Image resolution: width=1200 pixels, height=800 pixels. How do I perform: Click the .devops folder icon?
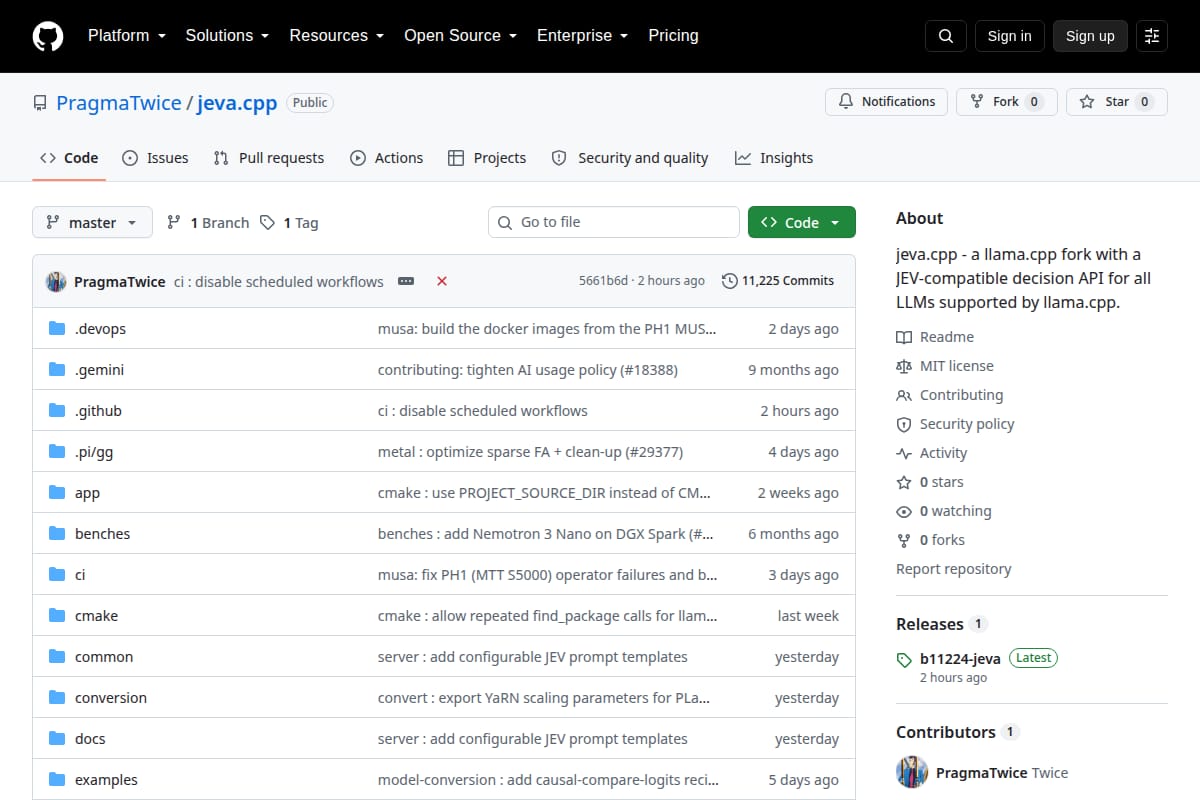pos(57,329)
